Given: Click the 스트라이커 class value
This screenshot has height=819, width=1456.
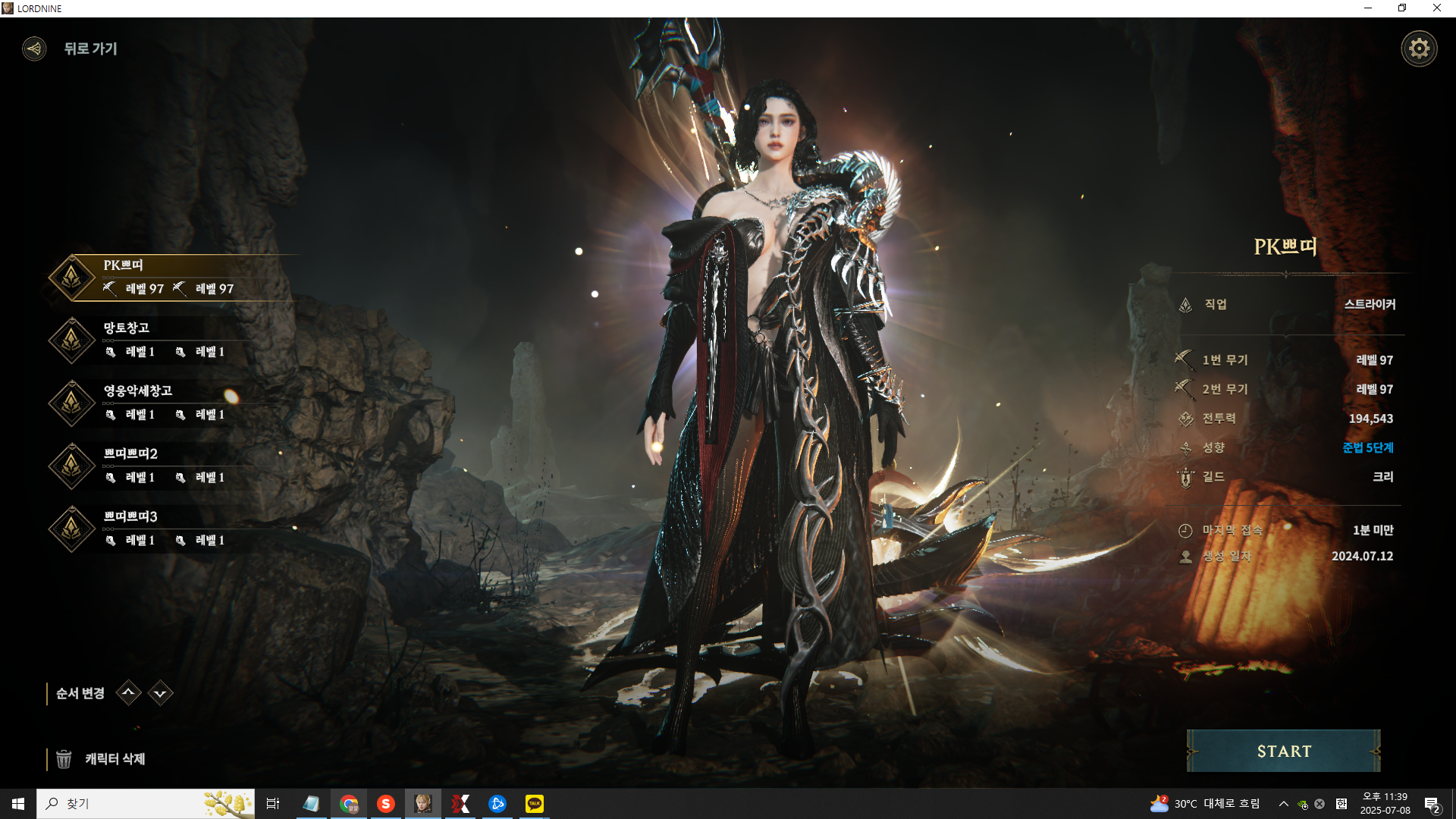Looking at the screenshot, I should point(1370,304).
